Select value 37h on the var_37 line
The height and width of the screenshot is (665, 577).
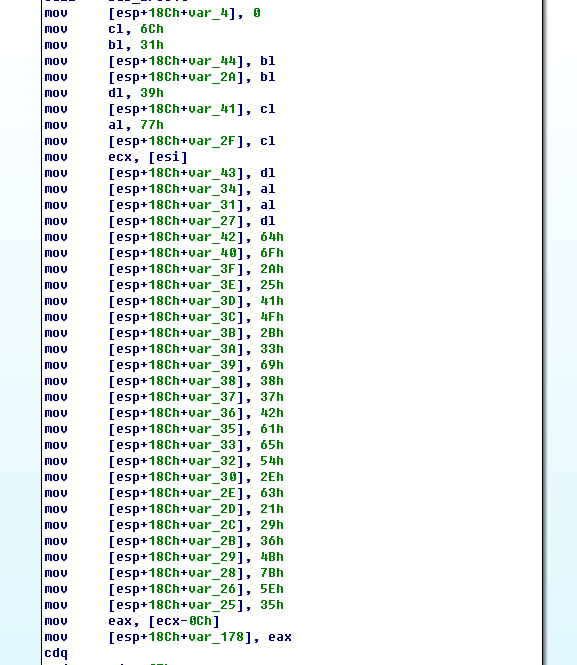tap(272, 397)
